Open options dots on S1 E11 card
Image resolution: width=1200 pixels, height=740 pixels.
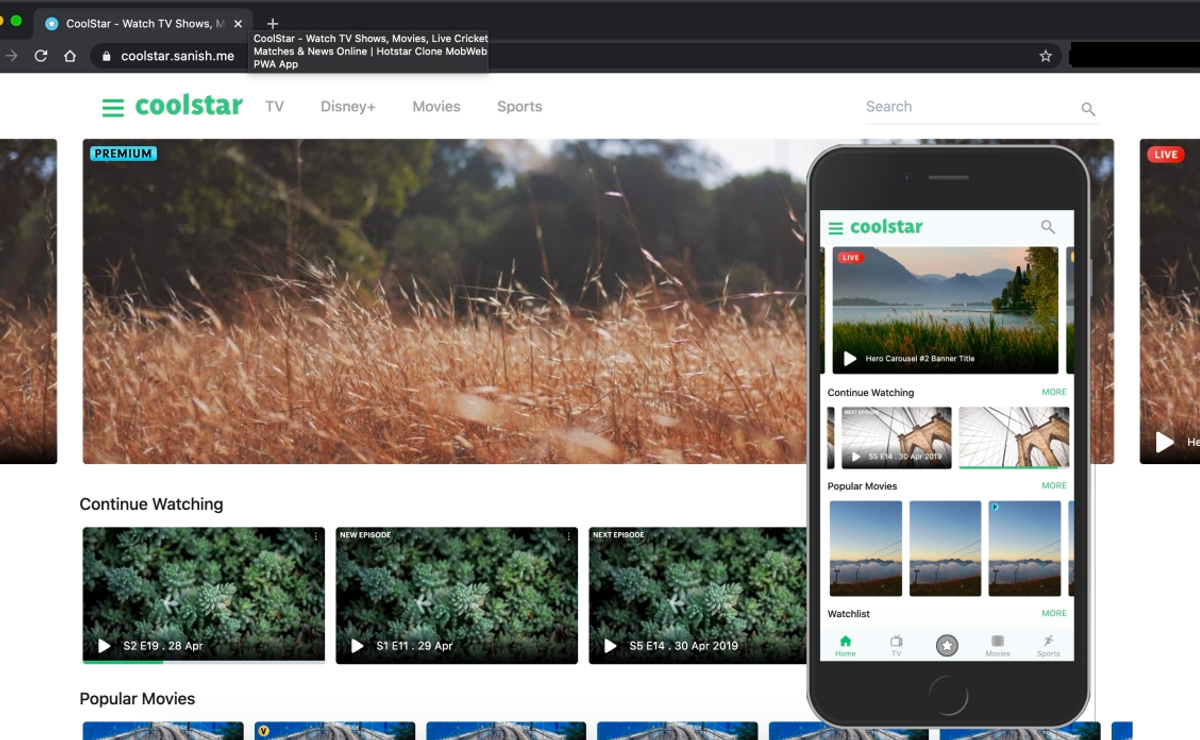(x=569, y=537)
